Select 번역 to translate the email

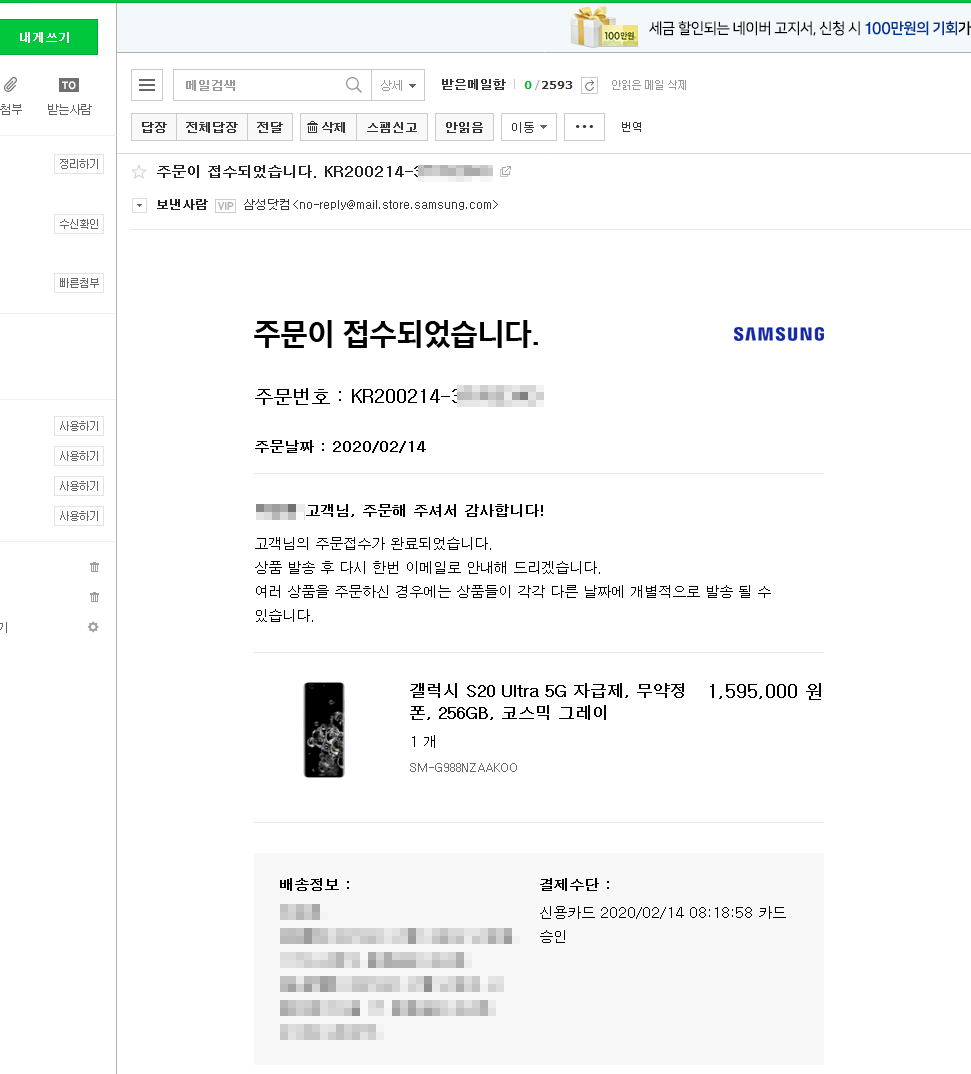pos(631,127)
